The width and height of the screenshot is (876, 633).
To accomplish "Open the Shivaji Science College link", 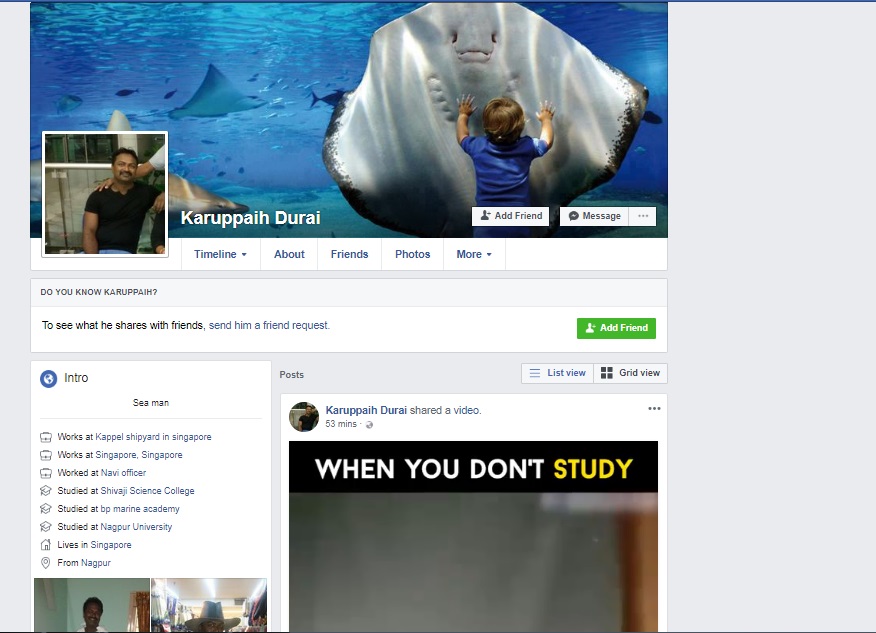I will click(147, 491).
